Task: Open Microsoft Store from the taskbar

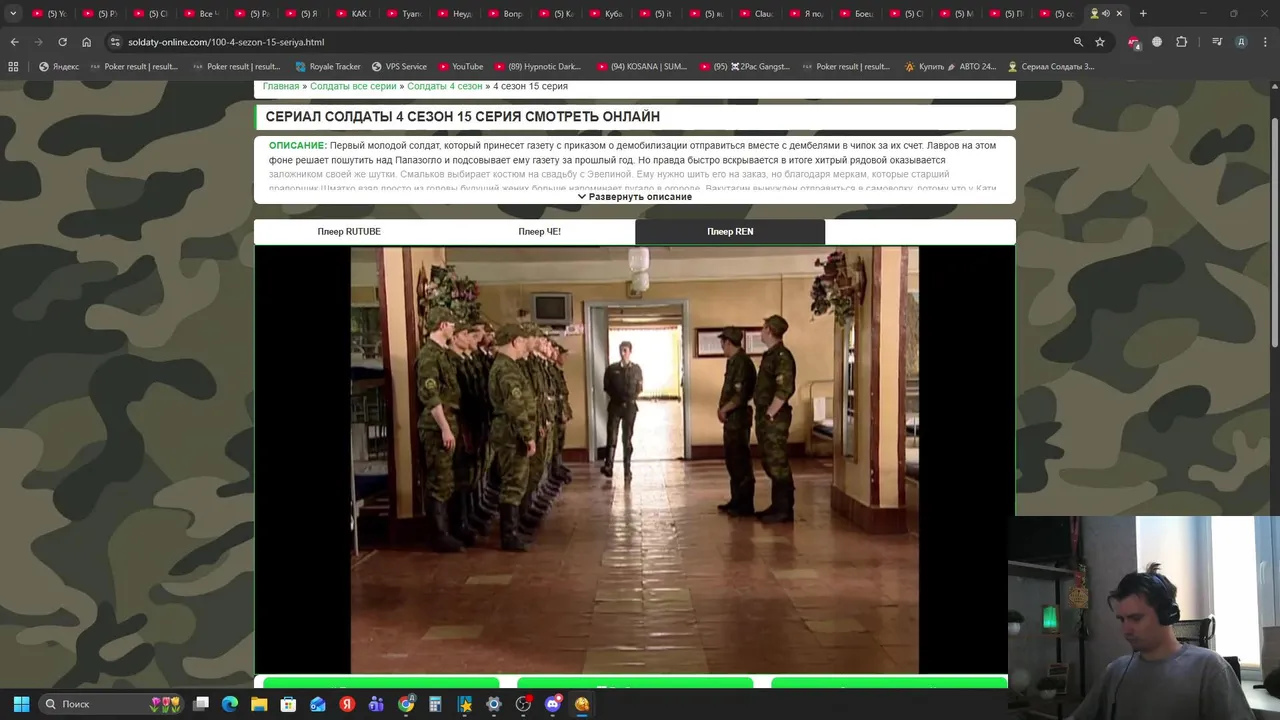Action: [x=288, y=704]
